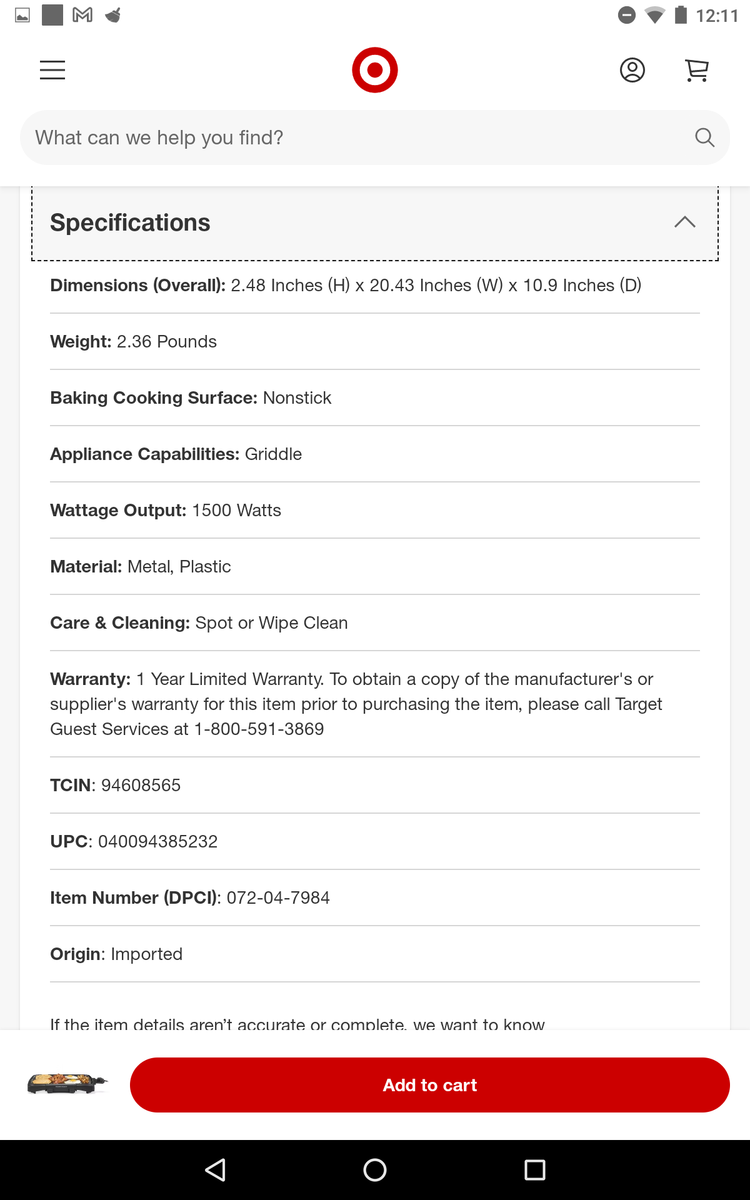
Task: Tap the Specifications section header
Action: (x=375, y=223)
